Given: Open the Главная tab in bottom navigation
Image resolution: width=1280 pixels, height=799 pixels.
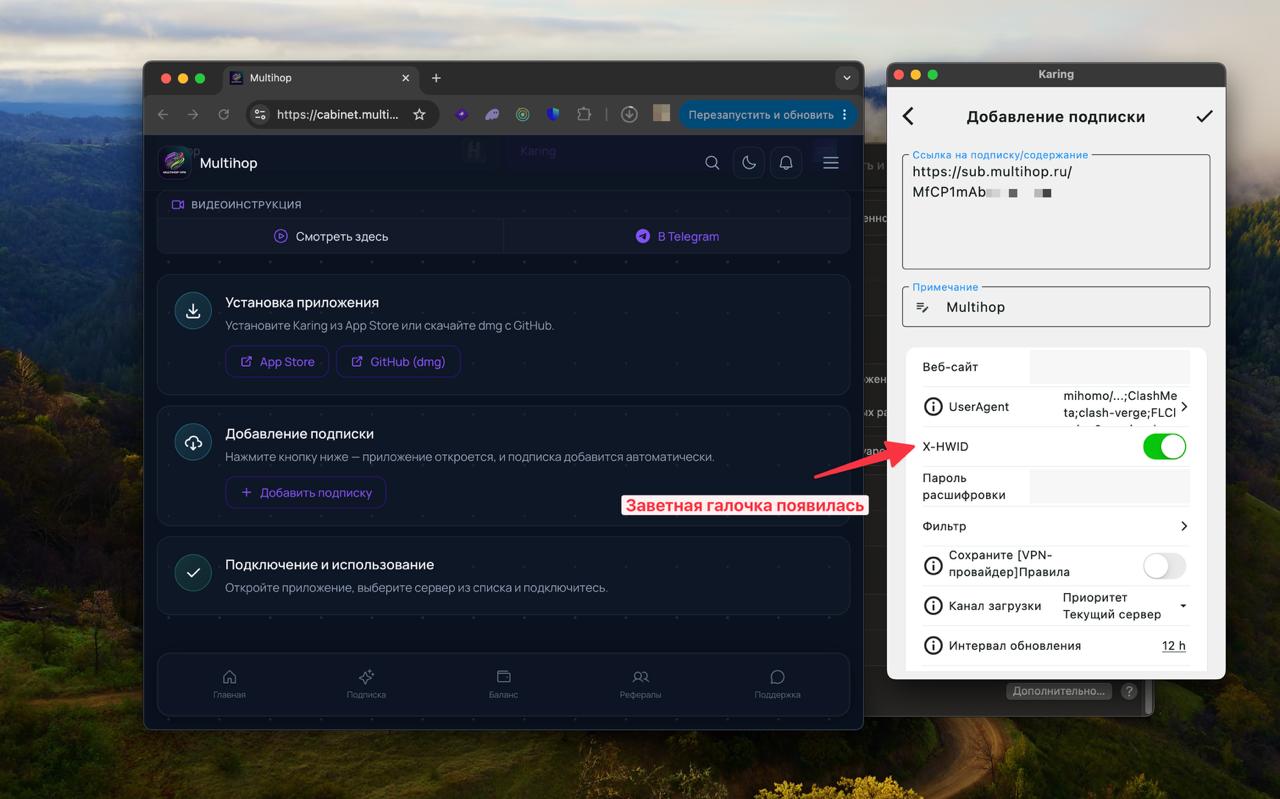Looking at the screenshot, I should pyautogui.click(x=229, y=684).
